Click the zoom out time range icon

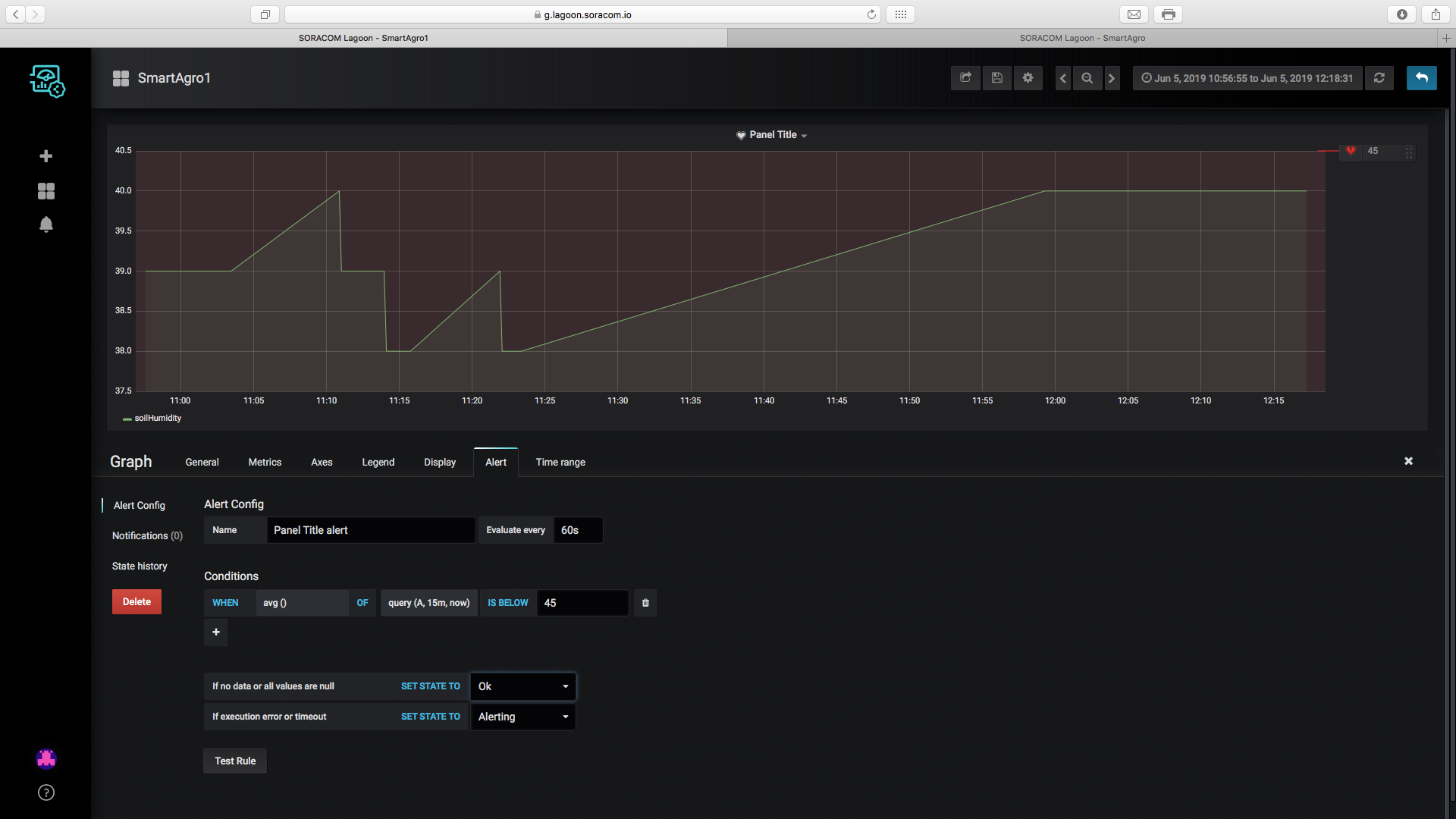click(1087, 78)
